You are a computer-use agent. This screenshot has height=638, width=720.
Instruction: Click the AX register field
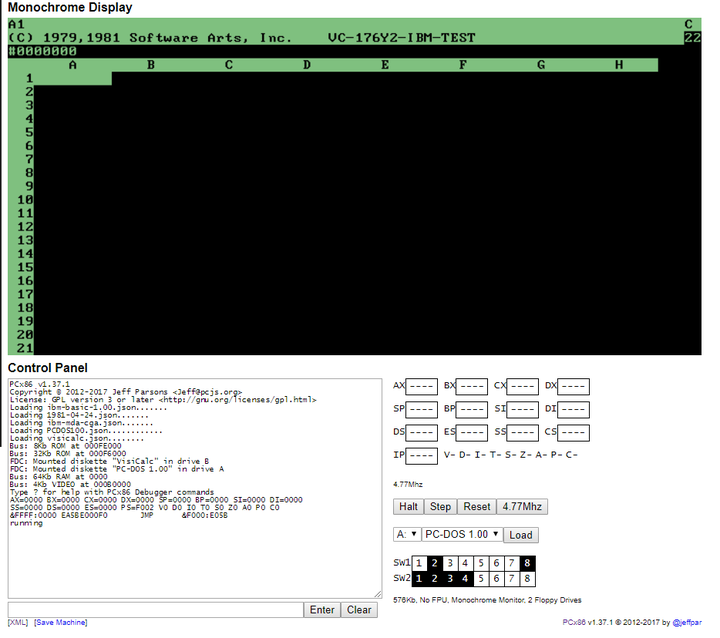point(423,386)
